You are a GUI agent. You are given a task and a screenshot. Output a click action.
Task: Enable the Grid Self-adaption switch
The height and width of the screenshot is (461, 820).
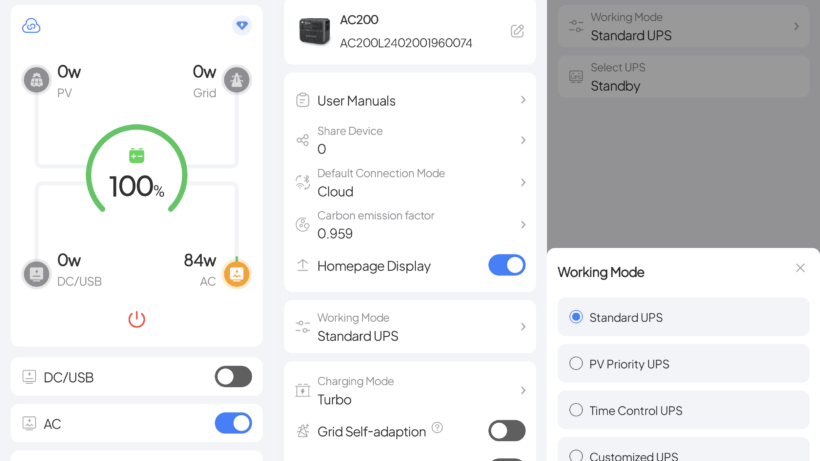pyautogui.click(x=507, y=431)
